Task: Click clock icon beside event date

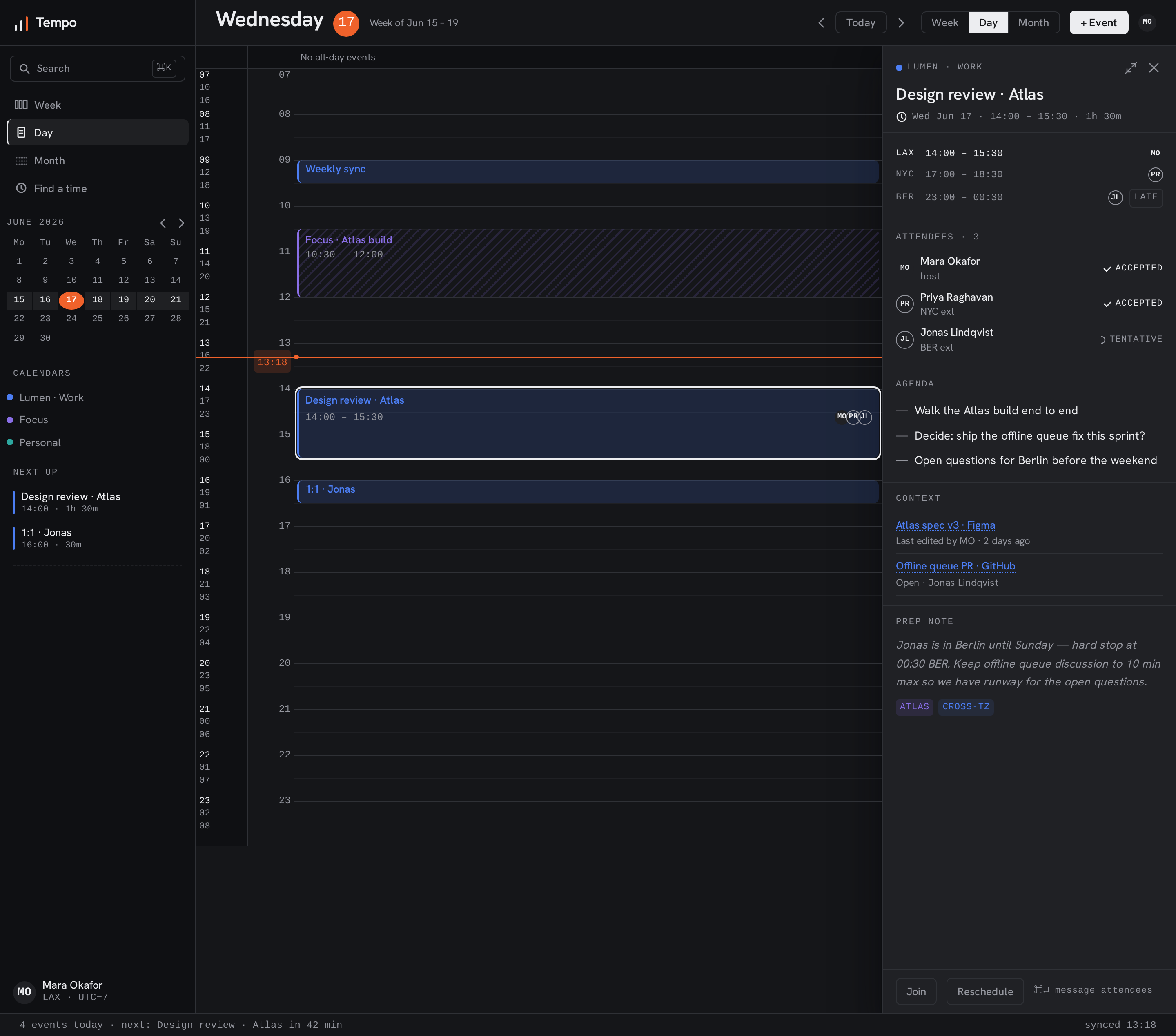Action: pos(902,117)
